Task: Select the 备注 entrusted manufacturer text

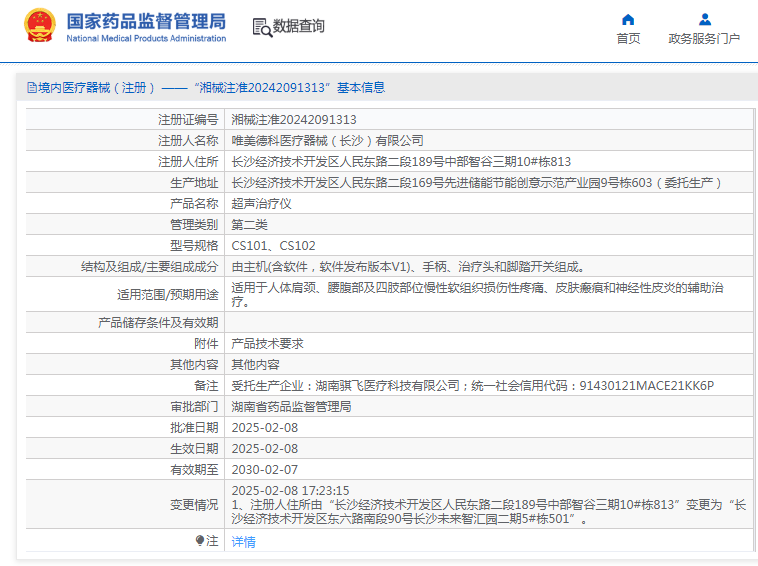Action: click(472, 386)
